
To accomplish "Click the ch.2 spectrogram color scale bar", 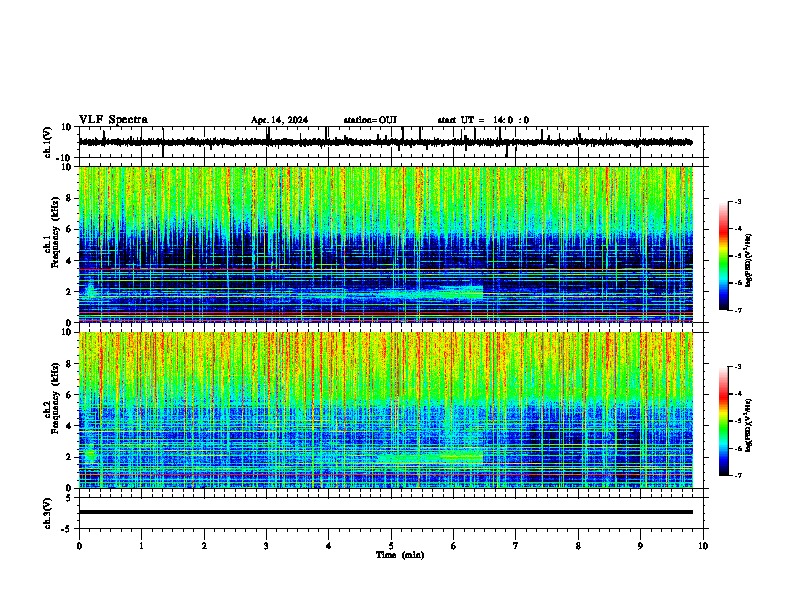I will [x=724, y=421].
